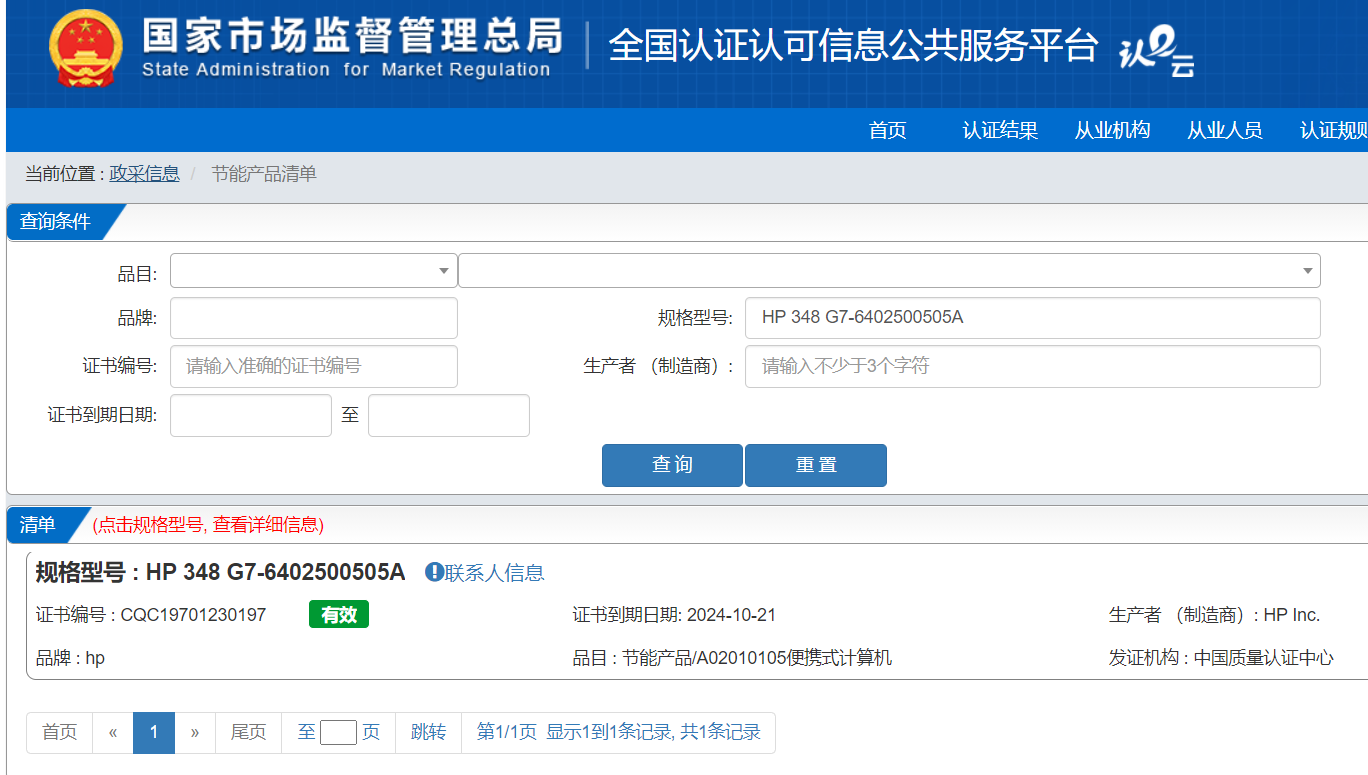This screenshot has width=1368, height=775.
Task: Click the 有效 status badge
Action: pyautogui.click(x=339, y=614)
